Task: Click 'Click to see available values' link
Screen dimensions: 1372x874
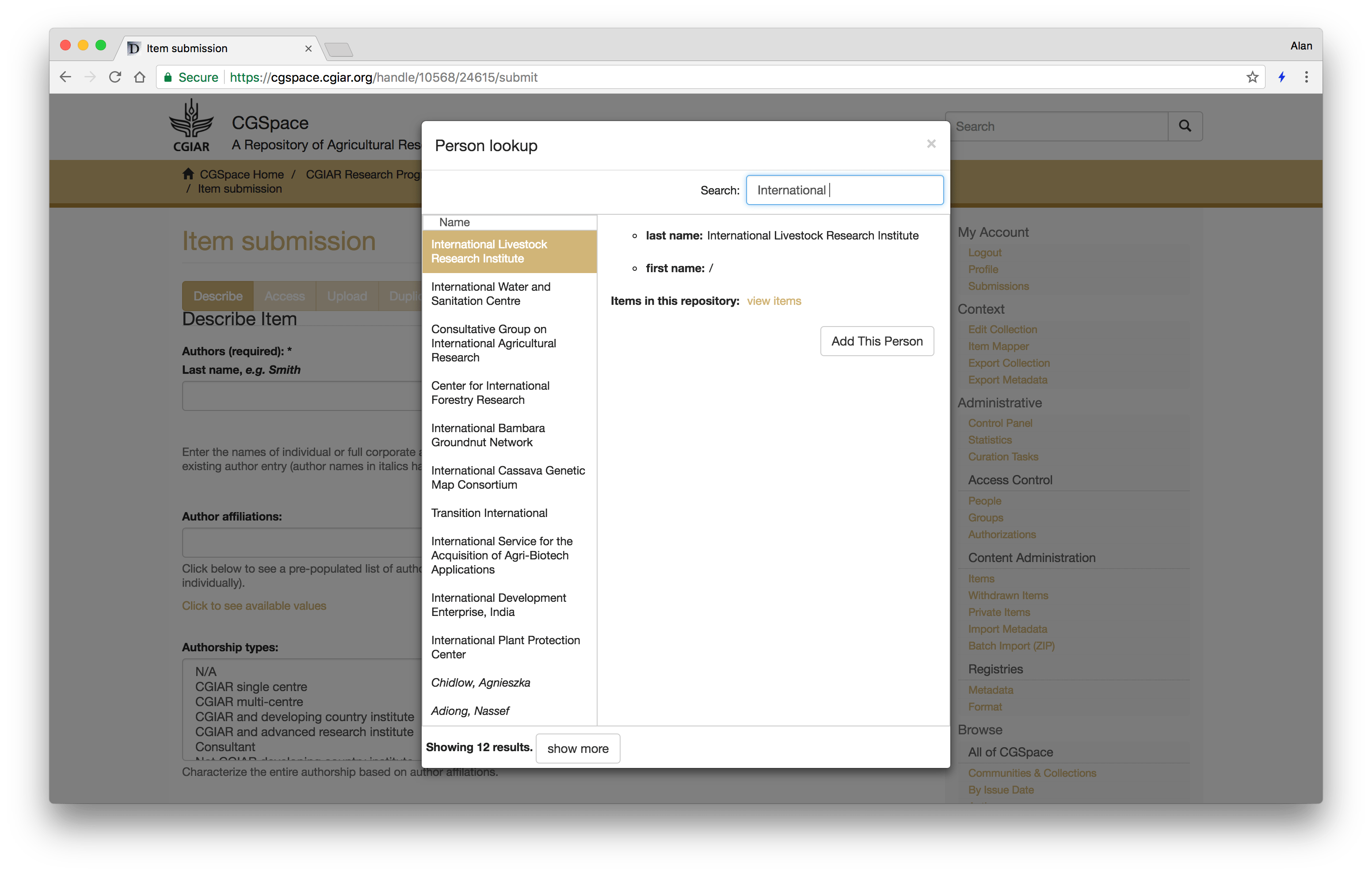Action: pos(254,606)
